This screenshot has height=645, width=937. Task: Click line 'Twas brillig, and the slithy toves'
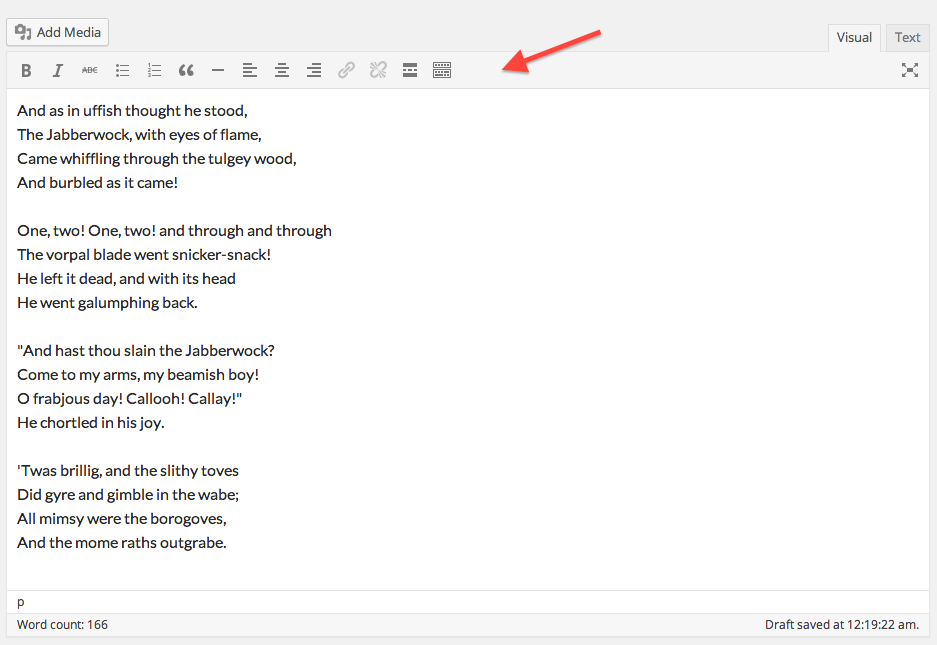(128, 471)
